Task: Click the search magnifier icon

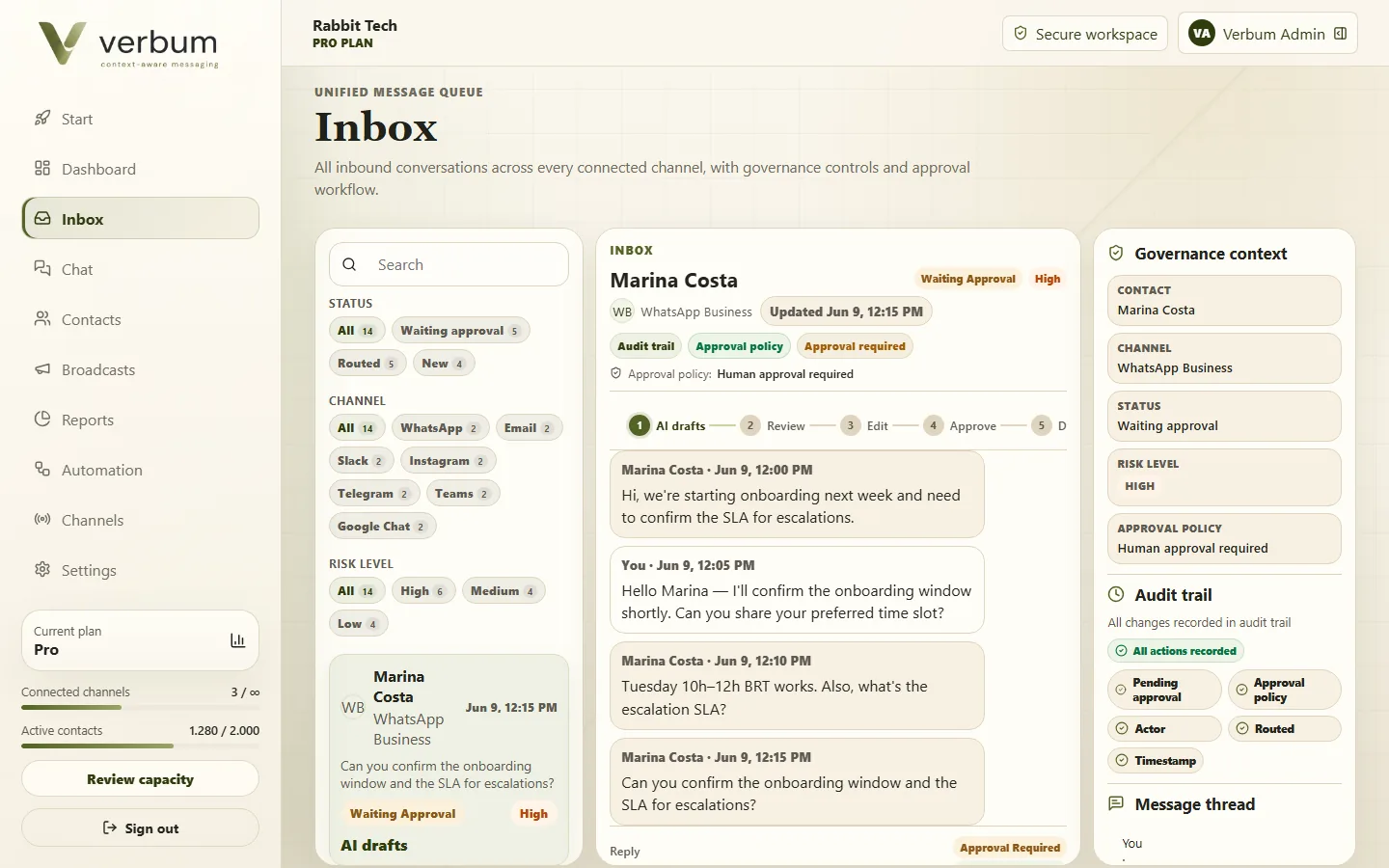Action: [350, 264]
